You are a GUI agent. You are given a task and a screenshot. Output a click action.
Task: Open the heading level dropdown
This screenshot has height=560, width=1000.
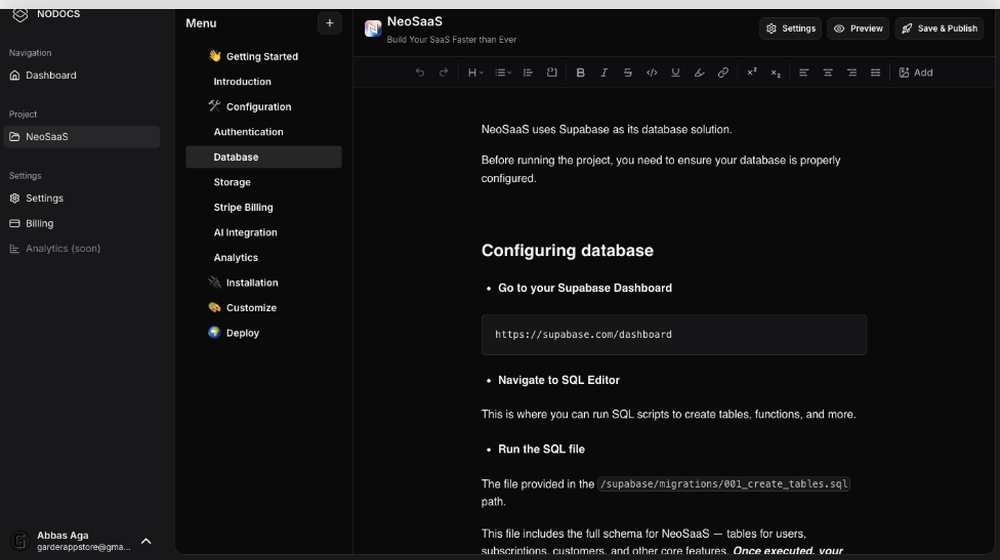(476, 73)
